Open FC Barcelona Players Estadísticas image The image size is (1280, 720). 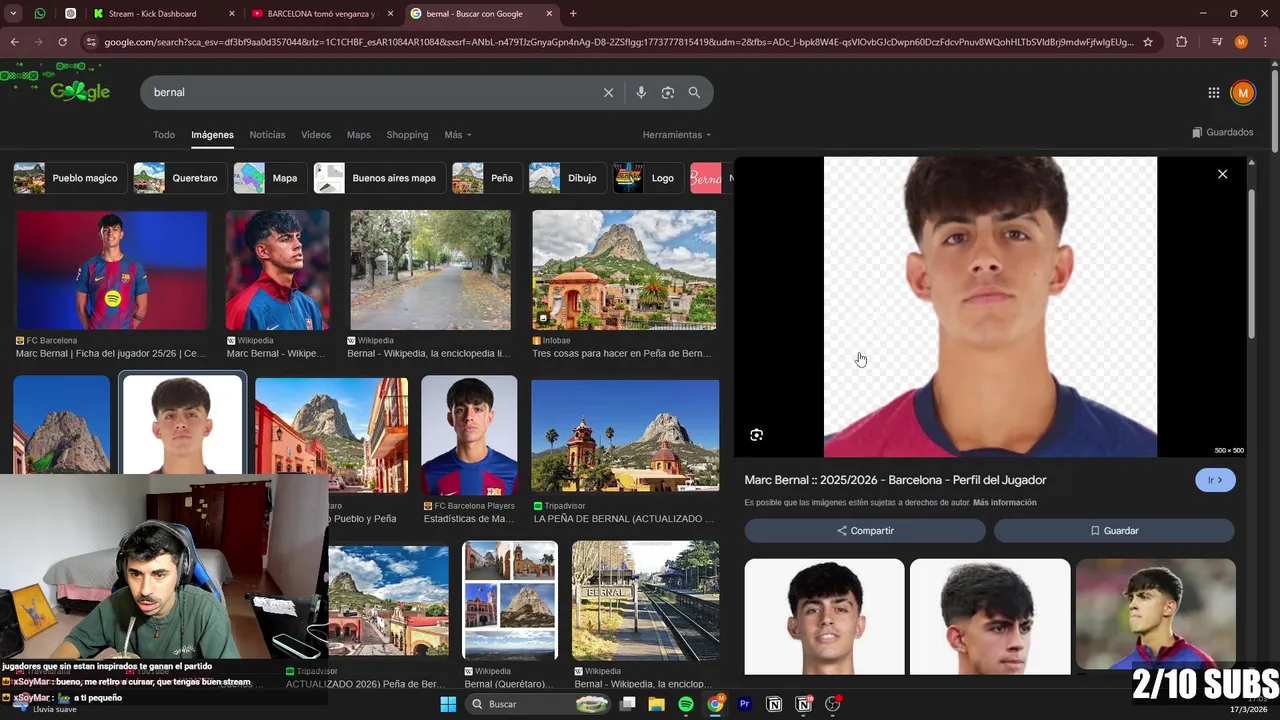469,436
